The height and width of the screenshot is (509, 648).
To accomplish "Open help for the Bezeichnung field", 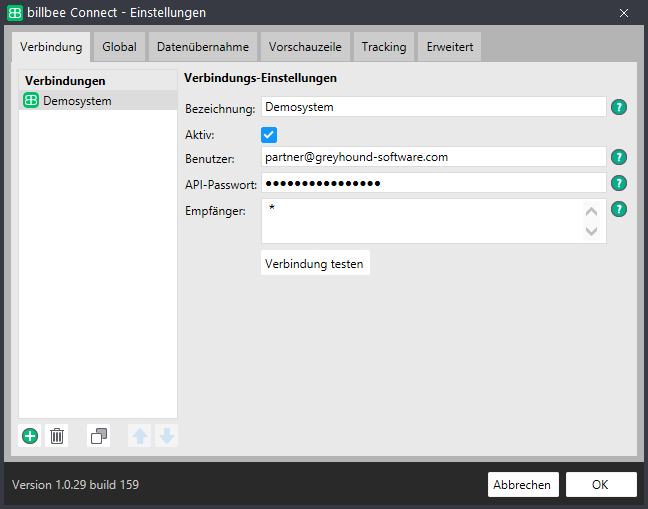I will point(619,107).
